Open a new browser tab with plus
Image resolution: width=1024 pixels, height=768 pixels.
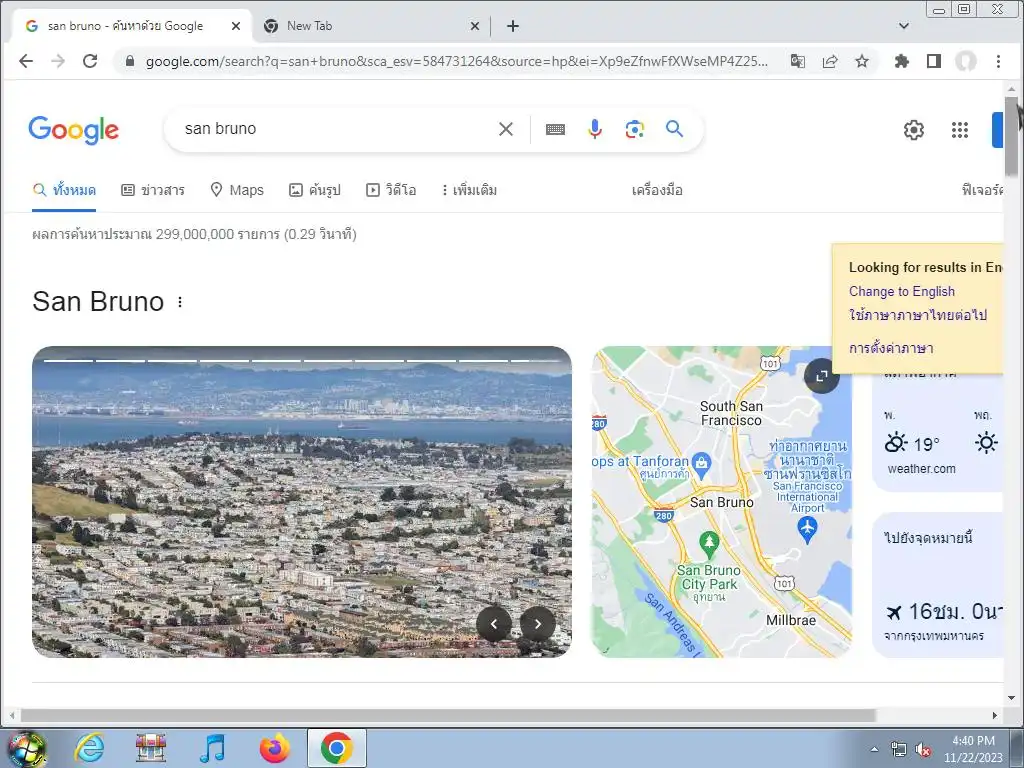[x=513, y=26]
